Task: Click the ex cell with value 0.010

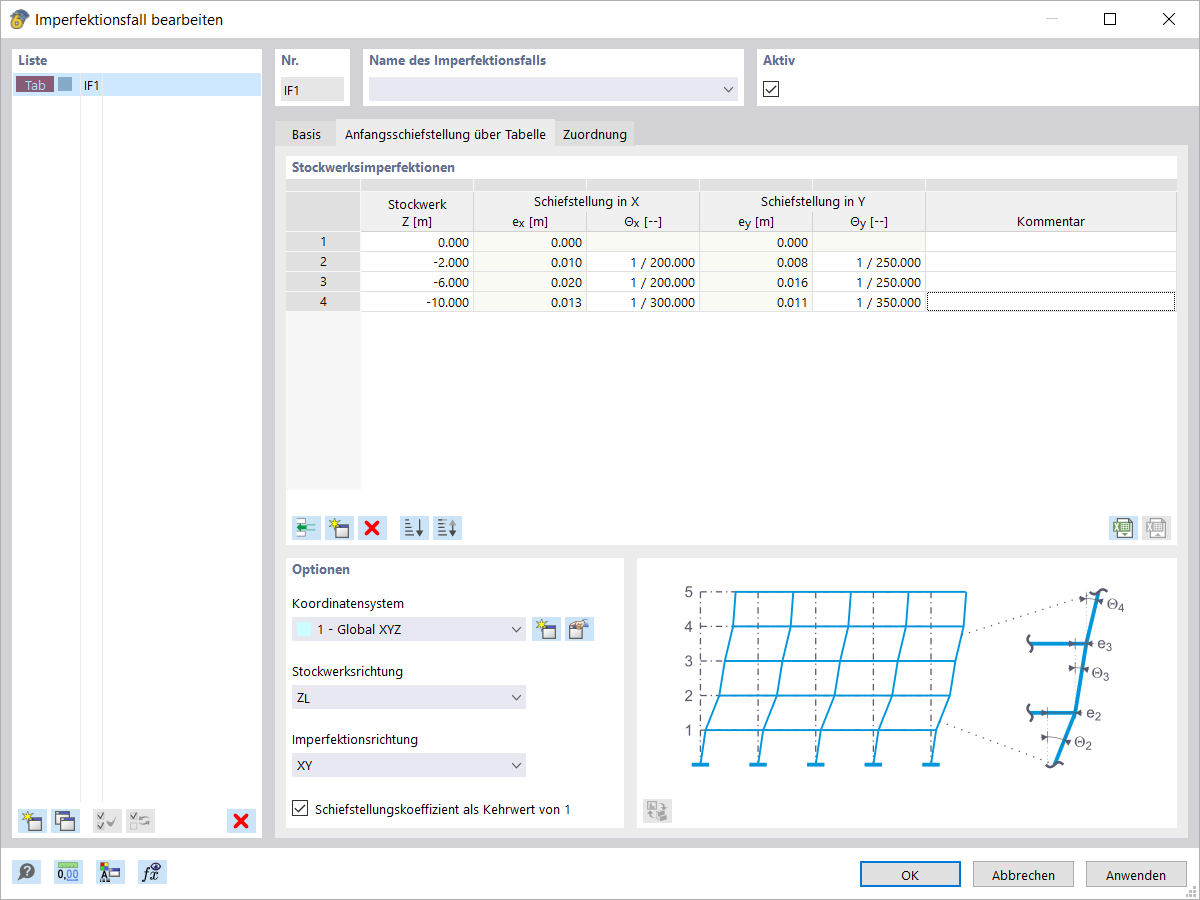Action: tap(530, 262)
